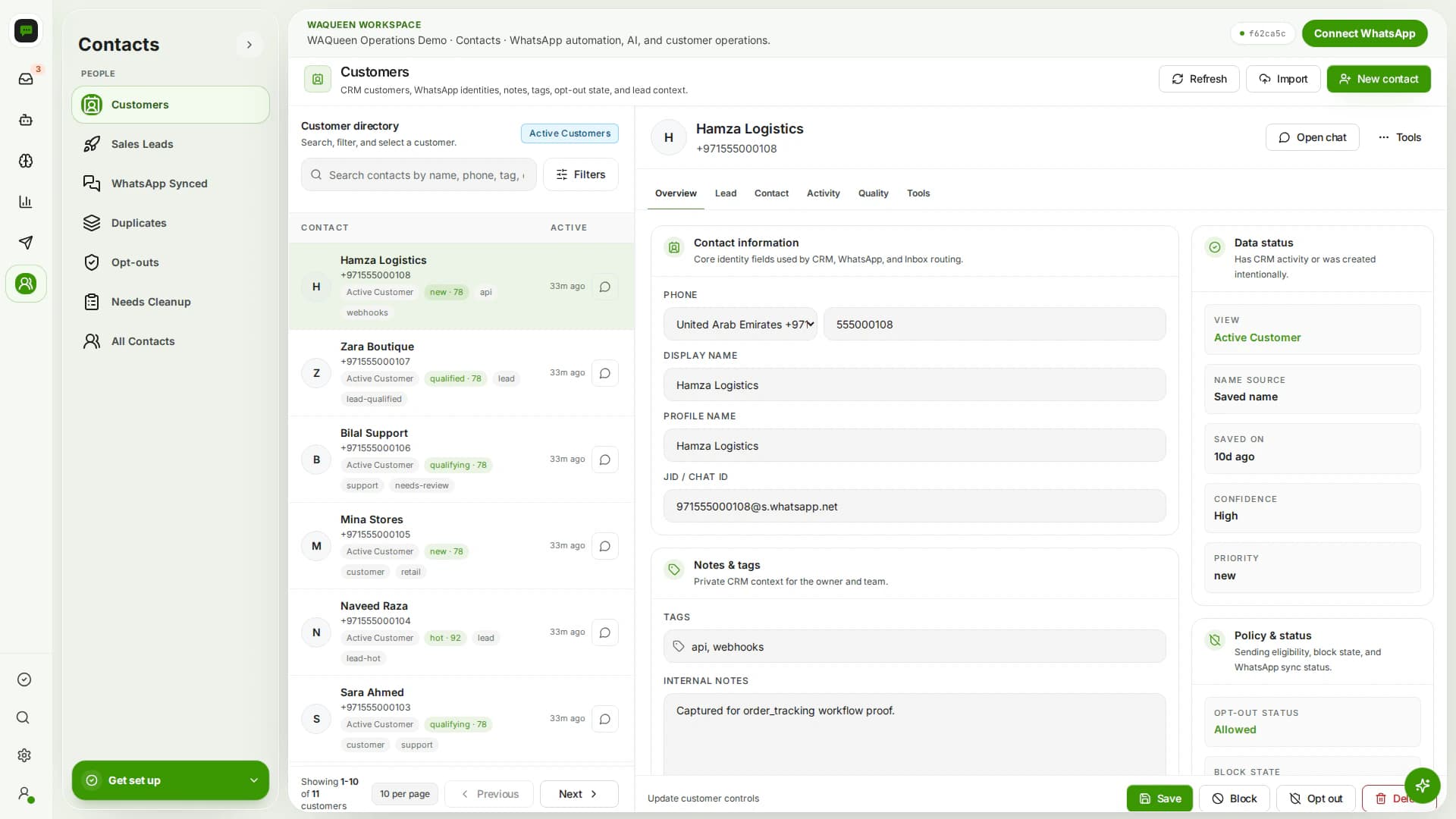Click the f62ca5c status chip
This screenshot has height=819, width=1456.
[1262, 33]
